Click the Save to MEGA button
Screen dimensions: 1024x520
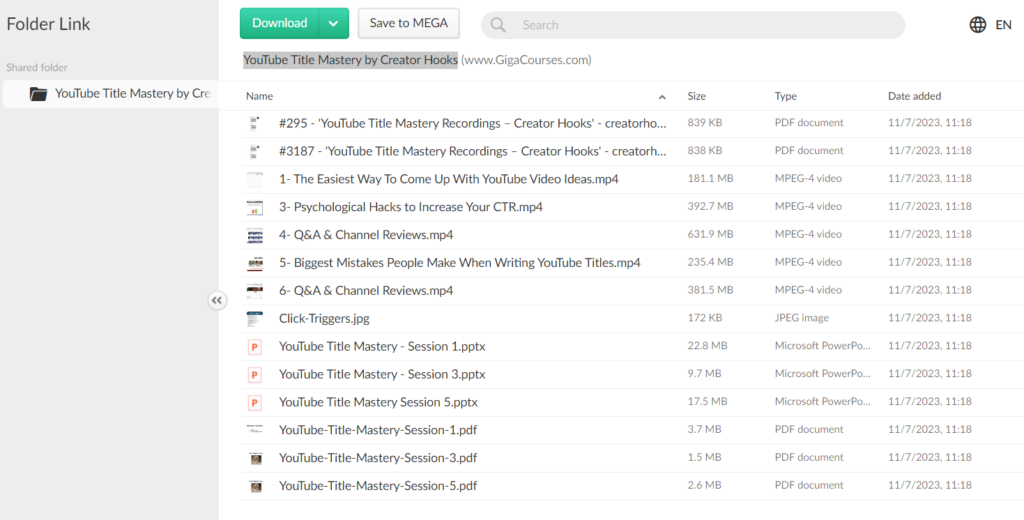click(x=409, y=24)
